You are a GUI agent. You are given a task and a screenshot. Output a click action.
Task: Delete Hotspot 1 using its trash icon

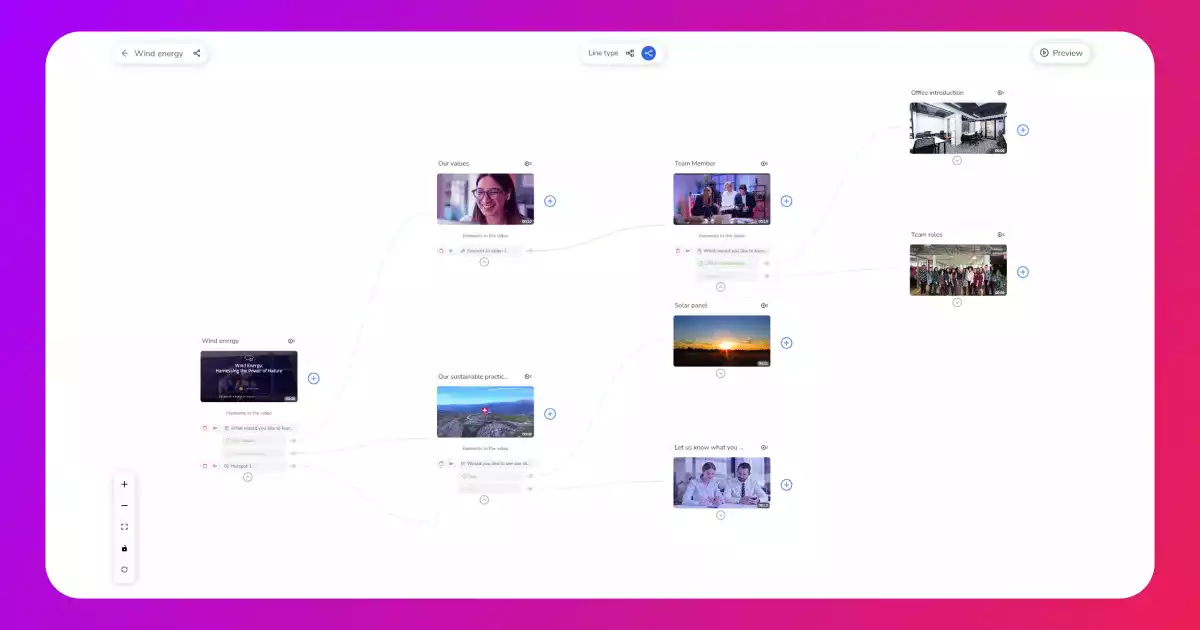tap(206, 466)
